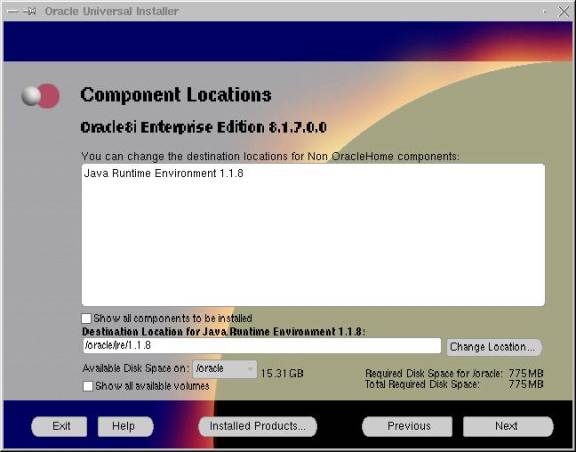
Task: Go back with the Previous button
Action: pyautogui.click(x=407, y=426)
